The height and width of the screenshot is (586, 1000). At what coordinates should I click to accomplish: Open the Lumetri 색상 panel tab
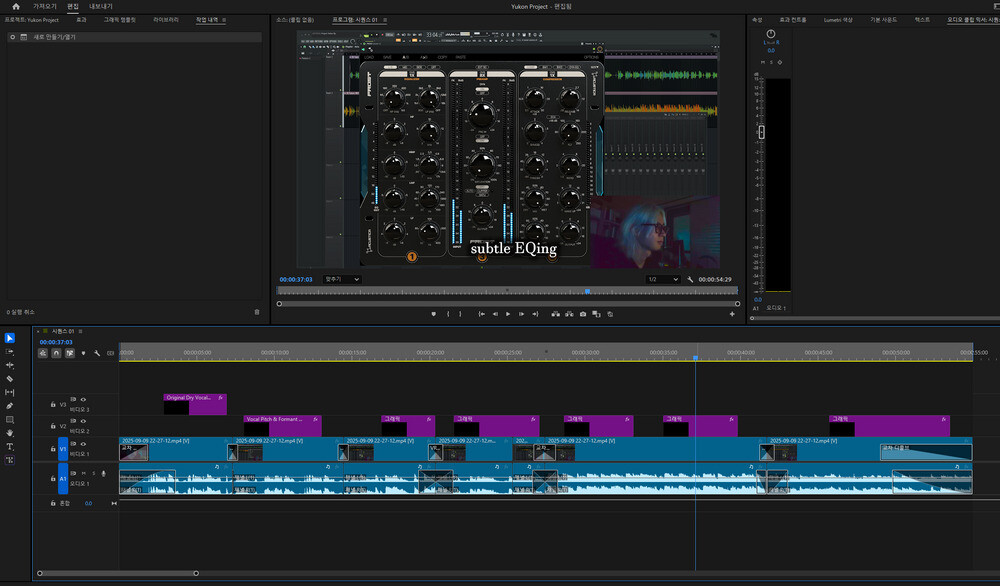coord(838,19)
